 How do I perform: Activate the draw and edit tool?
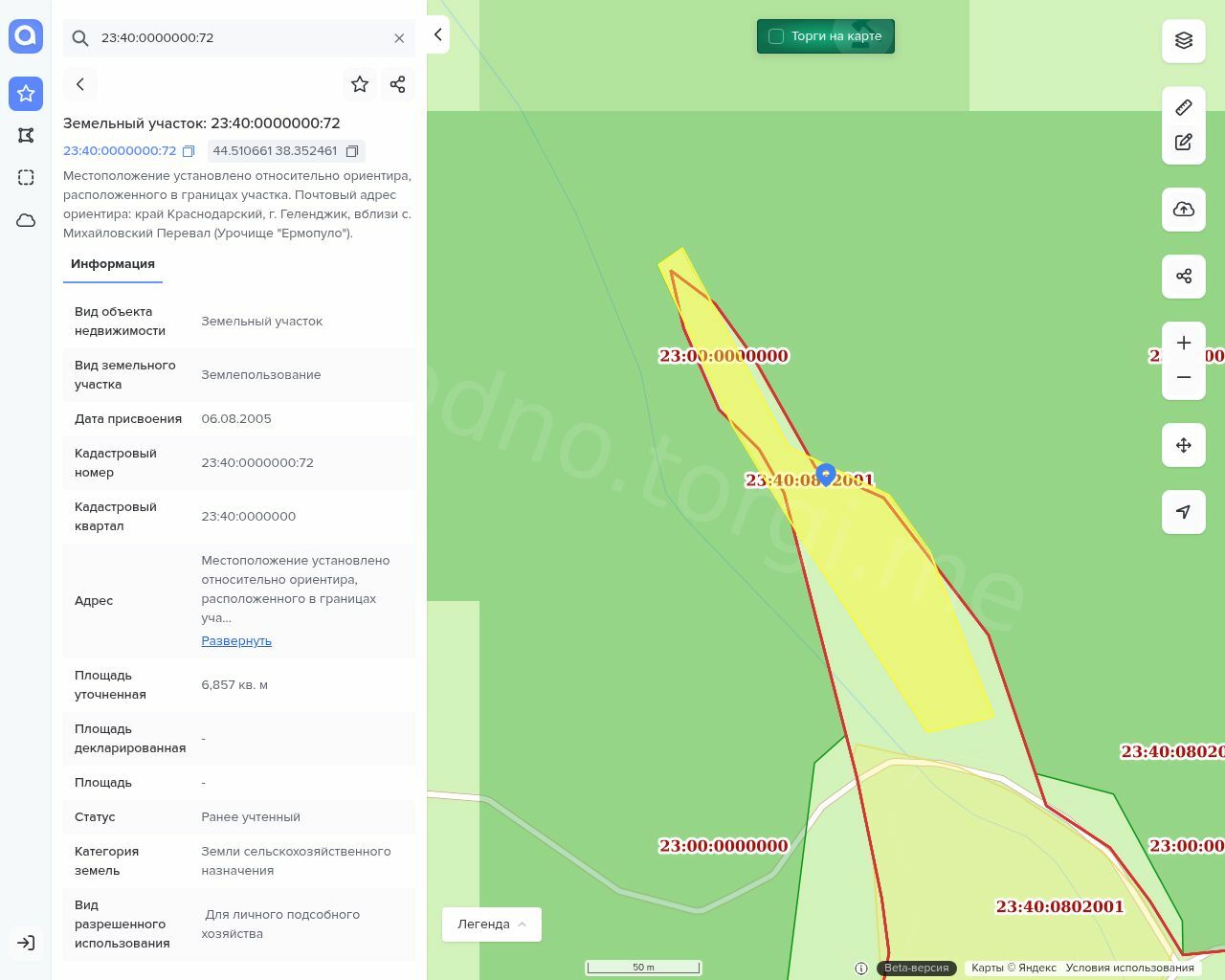1183,143
